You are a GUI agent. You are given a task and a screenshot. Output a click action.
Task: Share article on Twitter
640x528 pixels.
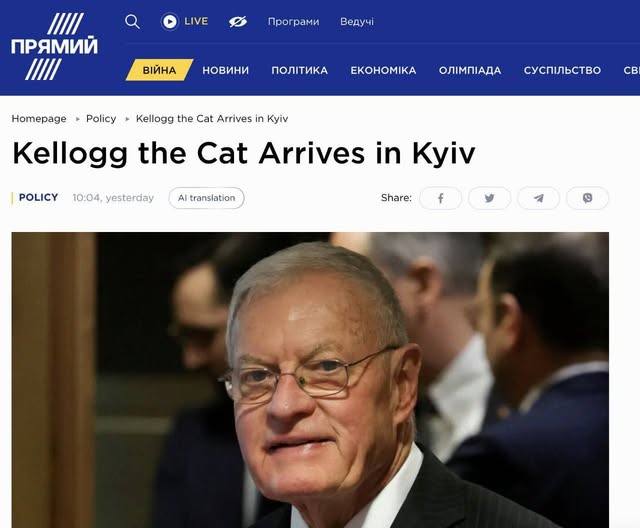click(489, 198)
